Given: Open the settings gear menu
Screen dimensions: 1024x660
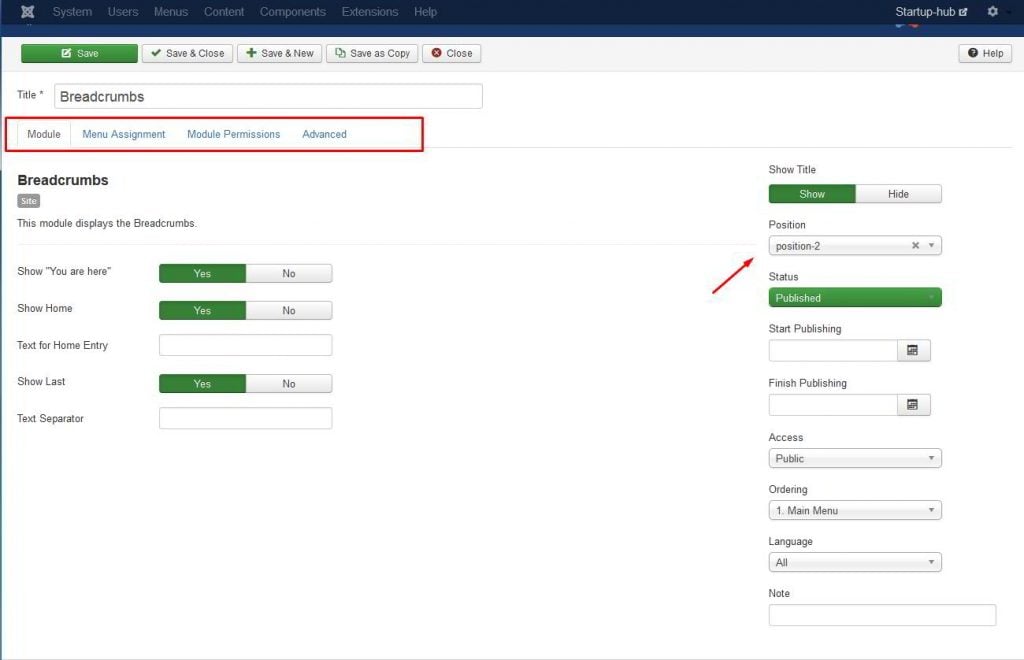Looking at the screenshot, I should 992,12.
